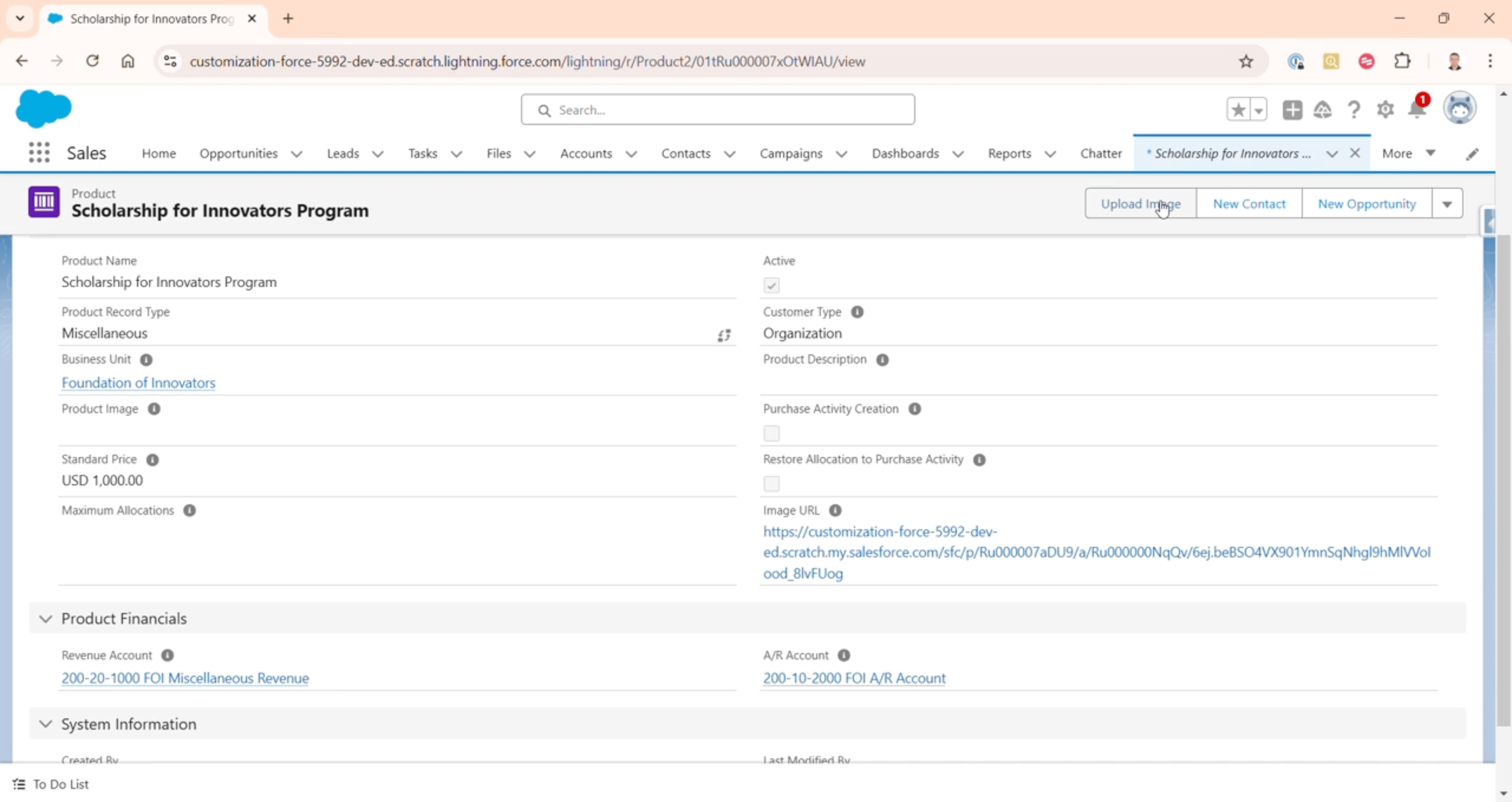Image resolution: width=1512 pixels, height=802 pixels.
Task: Go to the Home tab
Action: point(158,153)
